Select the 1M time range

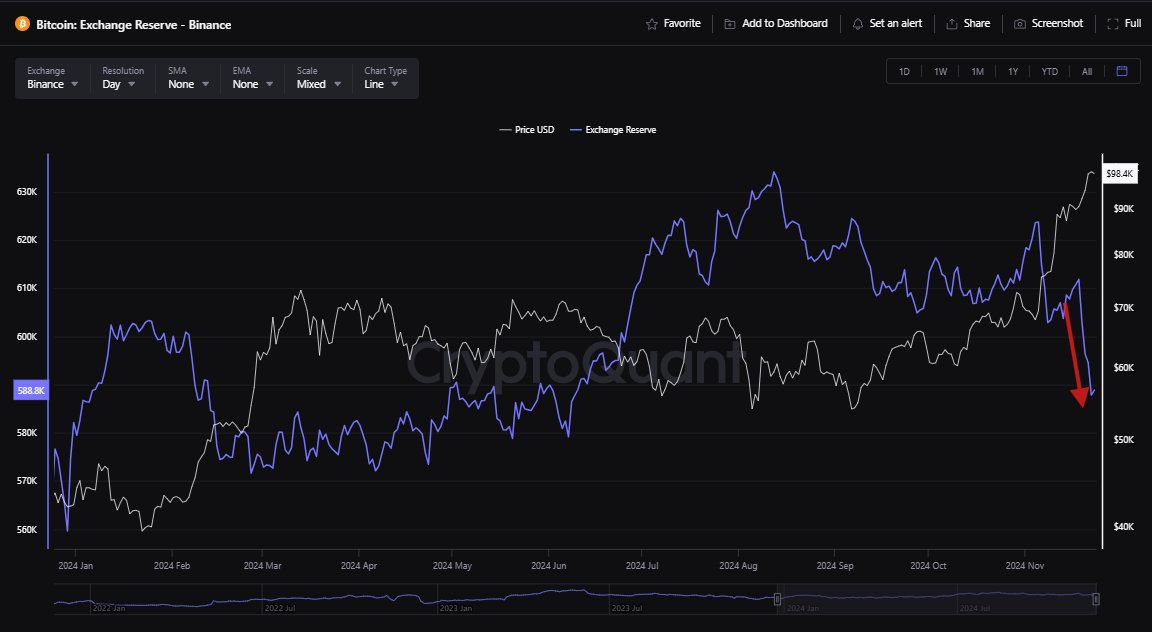[977, 72]
